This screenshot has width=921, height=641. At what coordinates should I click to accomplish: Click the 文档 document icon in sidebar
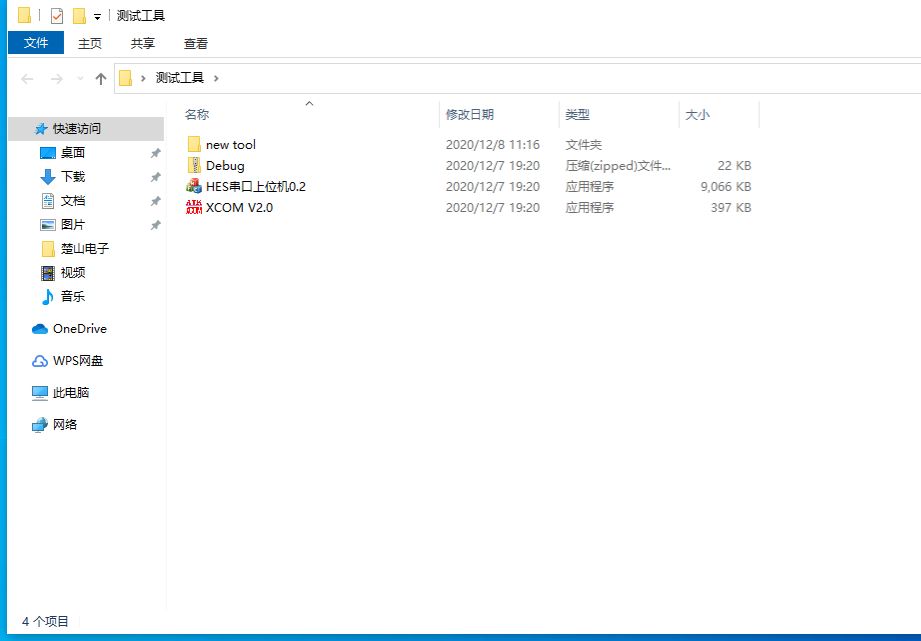[48, 201]
